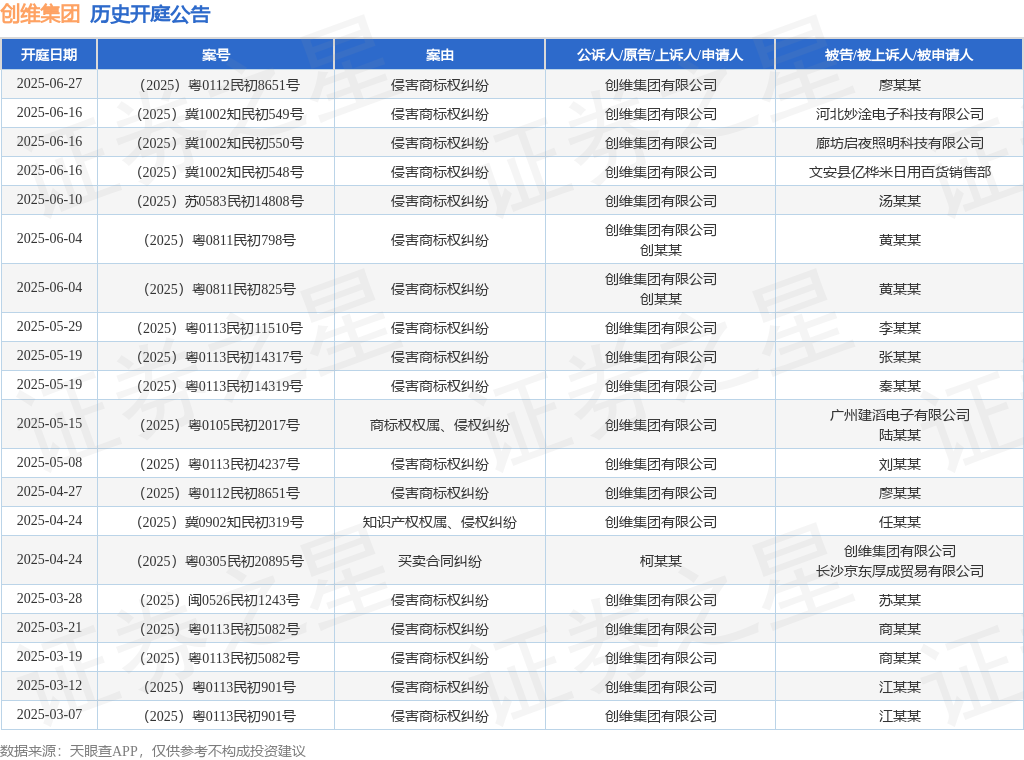Select case number 粤0811民初798号
This screenshot has width=1024, height=760.
220,240
